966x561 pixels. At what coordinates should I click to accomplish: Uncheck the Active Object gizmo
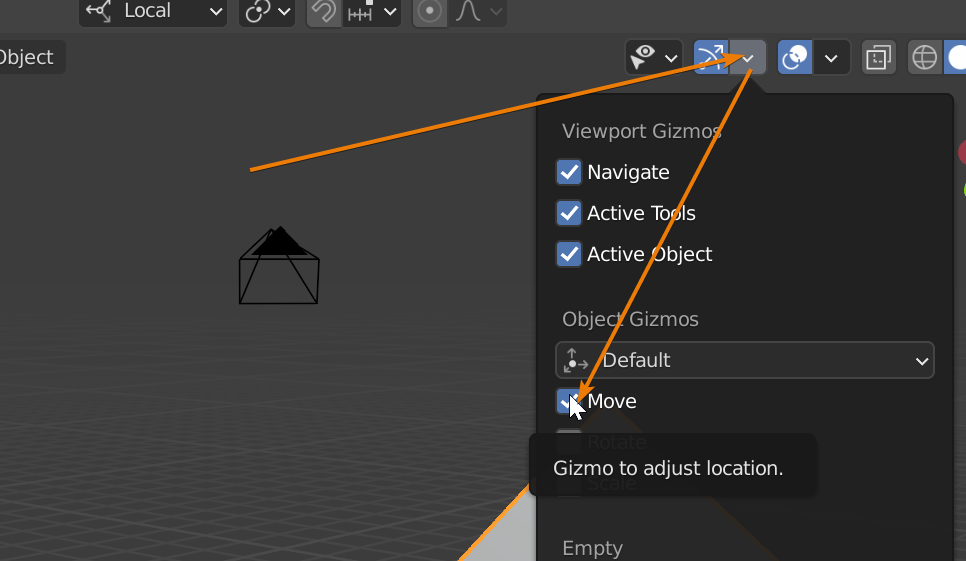pos(569,254)
